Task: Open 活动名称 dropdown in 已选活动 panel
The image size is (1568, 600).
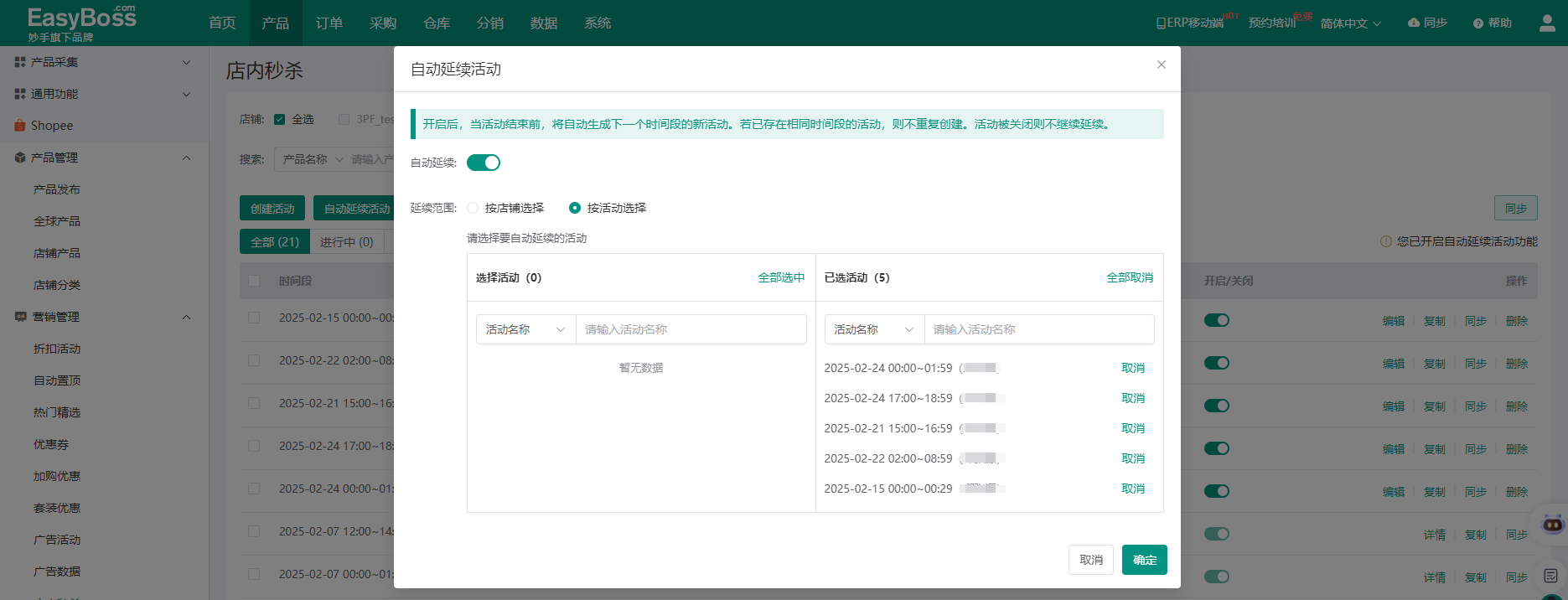Action: [874, 329]
